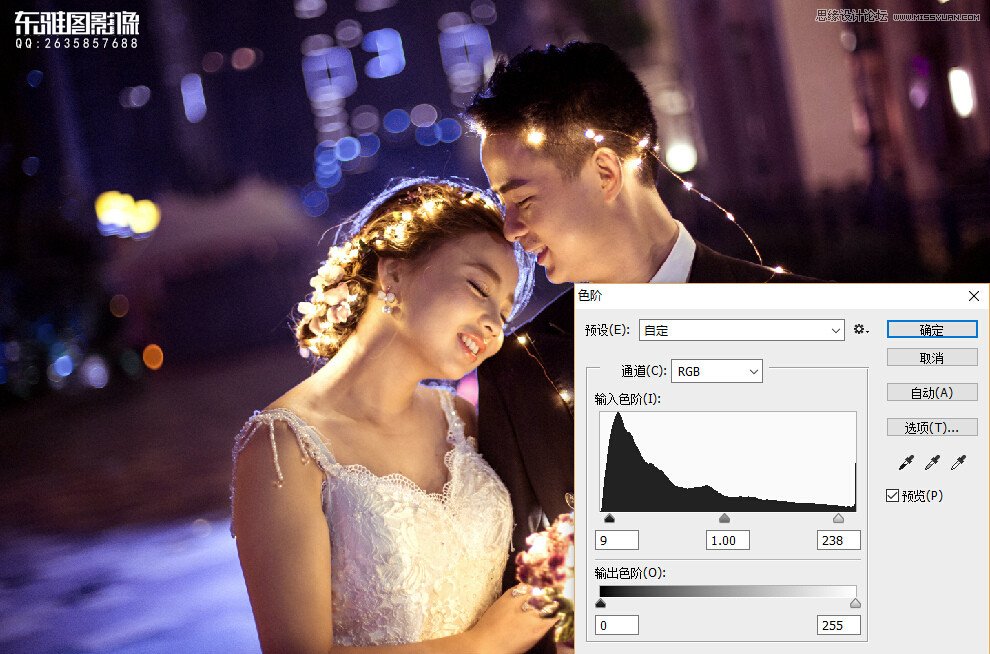Click the input midtone gamma slider handle

click(x=724, y=518)
